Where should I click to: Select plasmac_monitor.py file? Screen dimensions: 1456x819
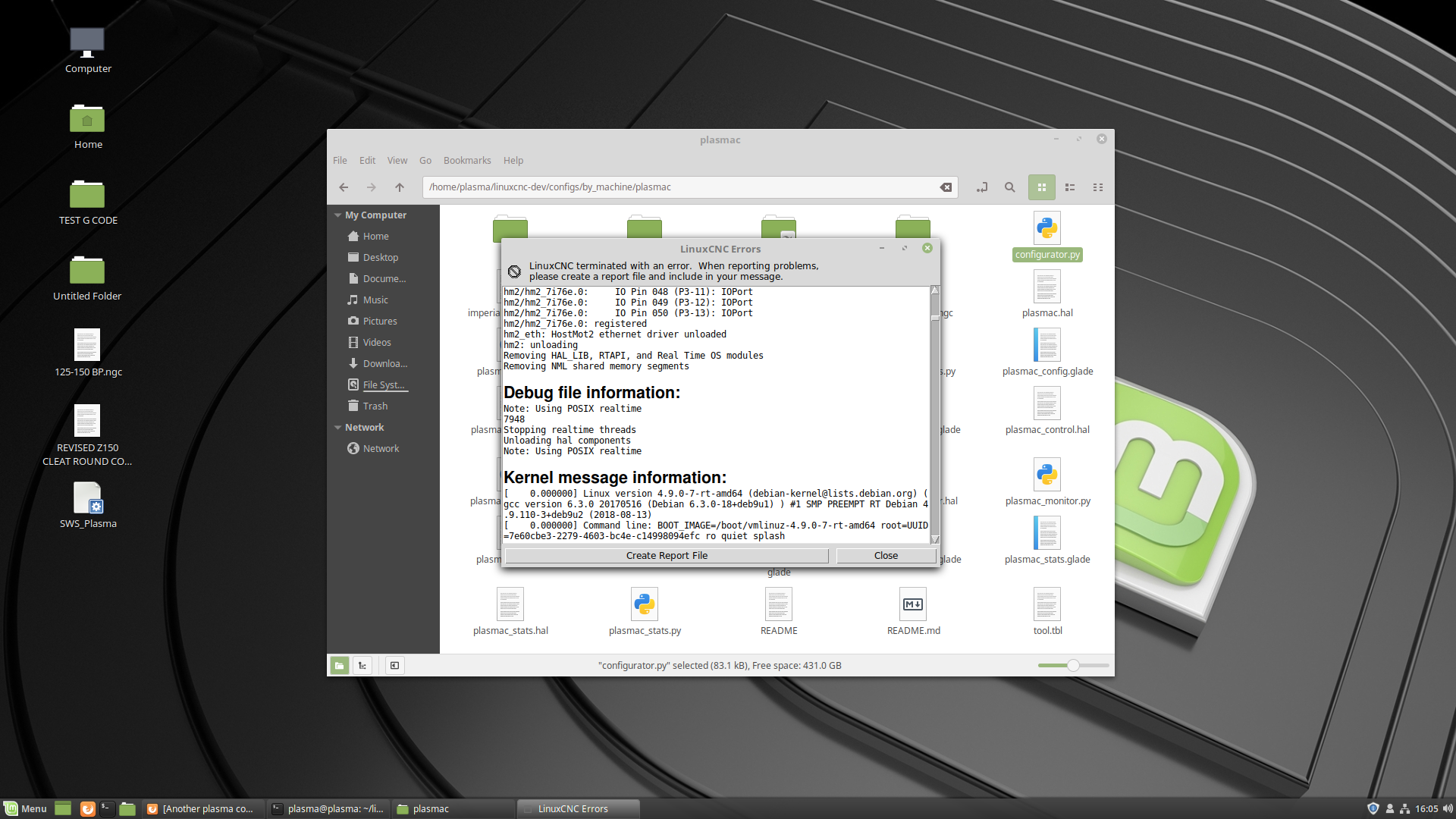pos(1047,483)
